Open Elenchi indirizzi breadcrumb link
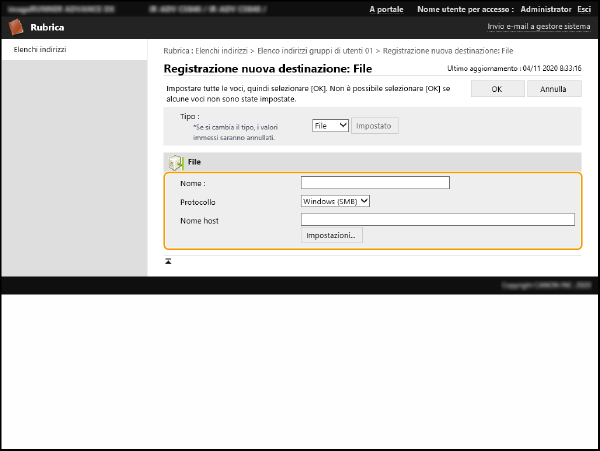The height and width of the screenshot is (451, 600). coord(222,49)
